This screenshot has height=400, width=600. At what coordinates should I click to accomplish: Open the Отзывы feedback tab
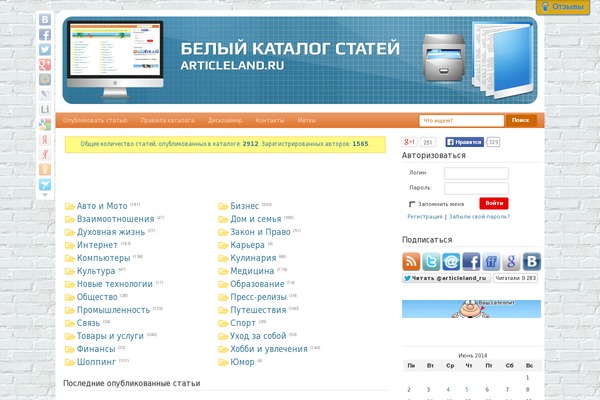[x=563, y=7]
